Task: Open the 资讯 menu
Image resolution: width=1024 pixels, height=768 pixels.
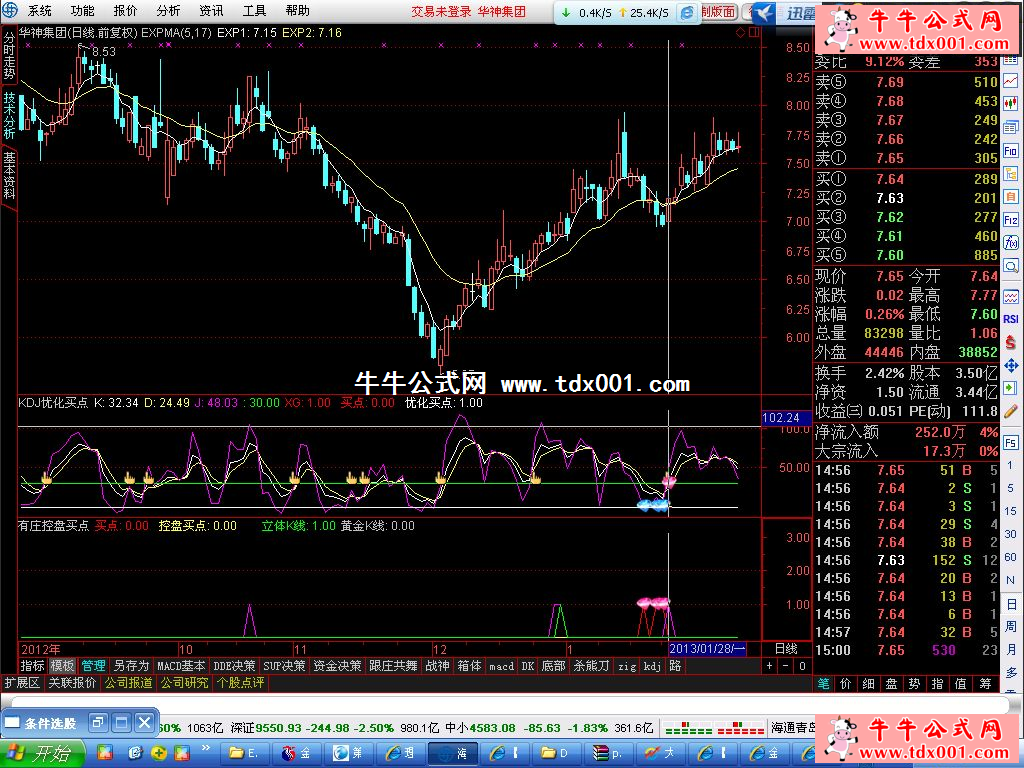Action: click(211, 11)
